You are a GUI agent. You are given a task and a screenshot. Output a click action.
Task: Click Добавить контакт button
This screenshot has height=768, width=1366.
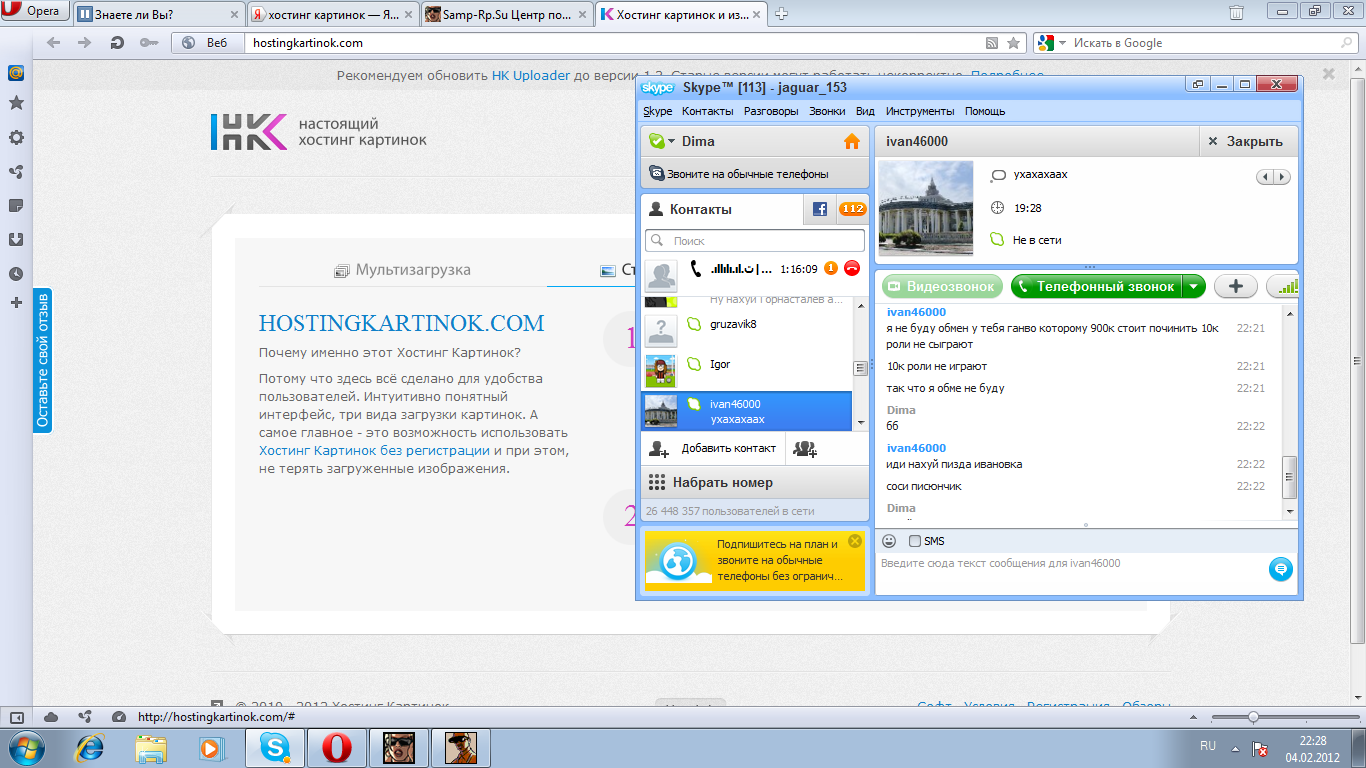pos(713,449)
